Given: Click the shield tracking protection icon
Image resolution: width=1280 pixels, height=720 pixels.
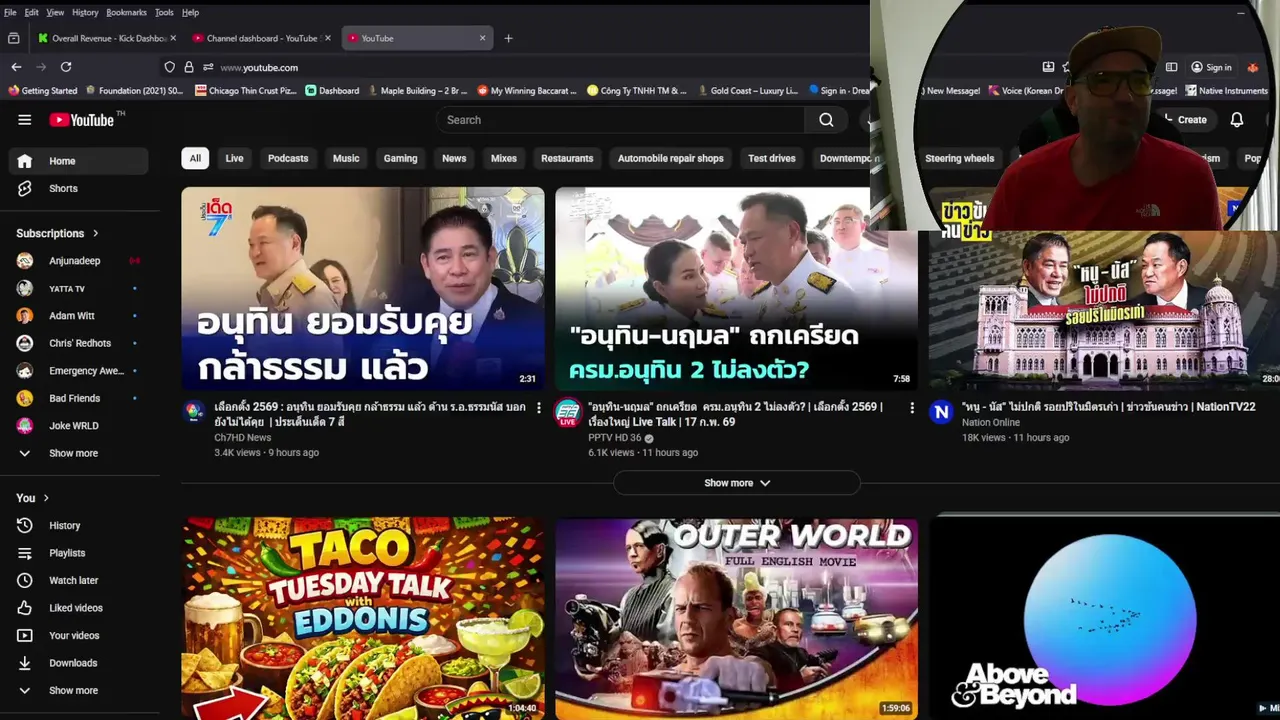Looking at the screenshot, I should click(169, 67).
